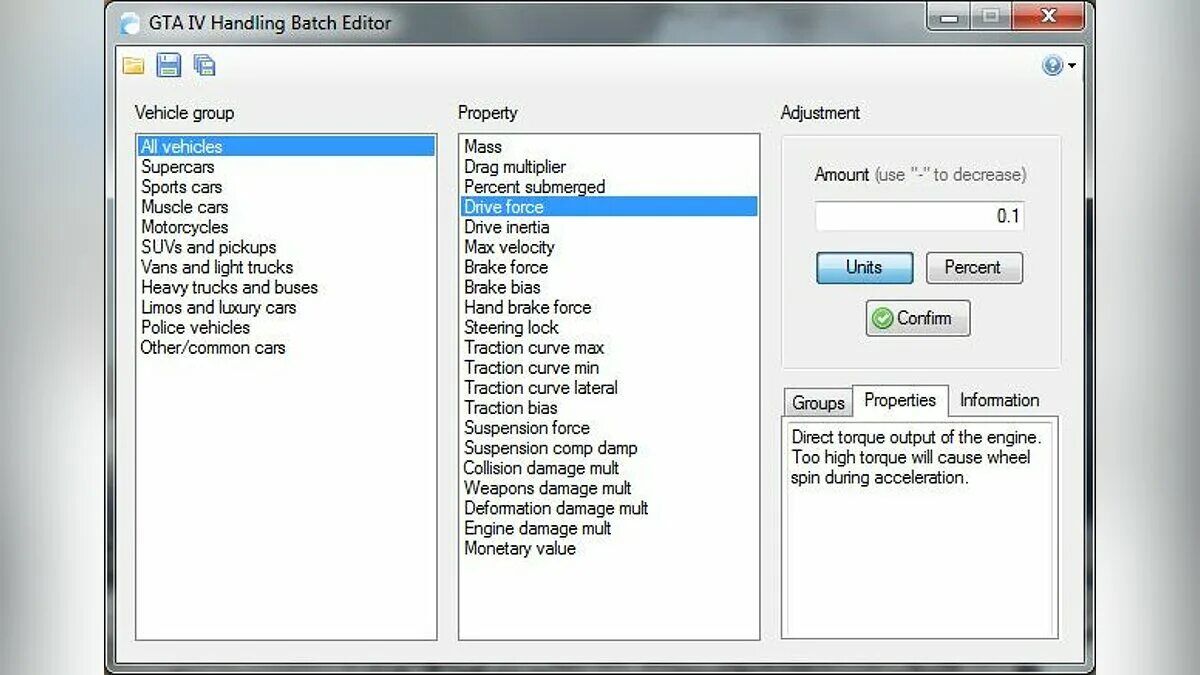This screenshot has height=675, width=1200.
Task: Select Units adjustment mode
Action: pos(864,267)
